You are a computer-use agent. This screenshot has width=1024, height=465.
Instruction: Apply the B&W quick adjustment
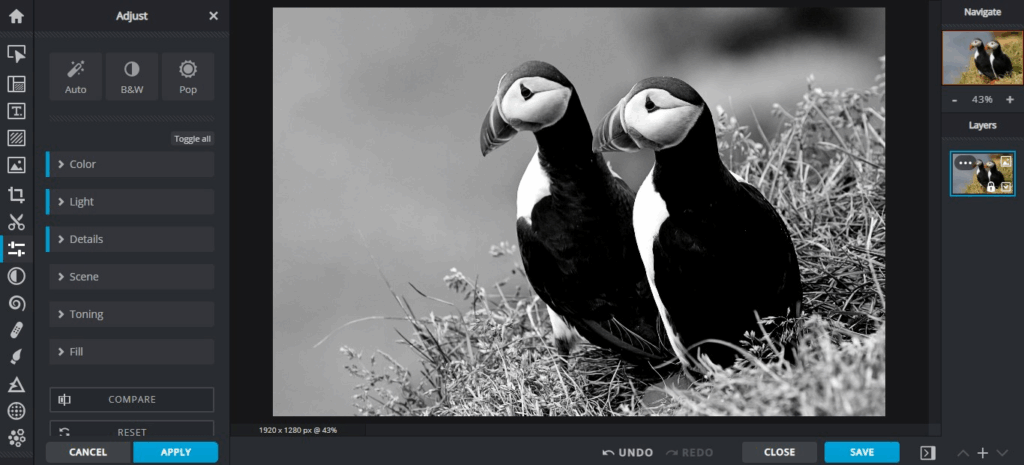point(132,77)
